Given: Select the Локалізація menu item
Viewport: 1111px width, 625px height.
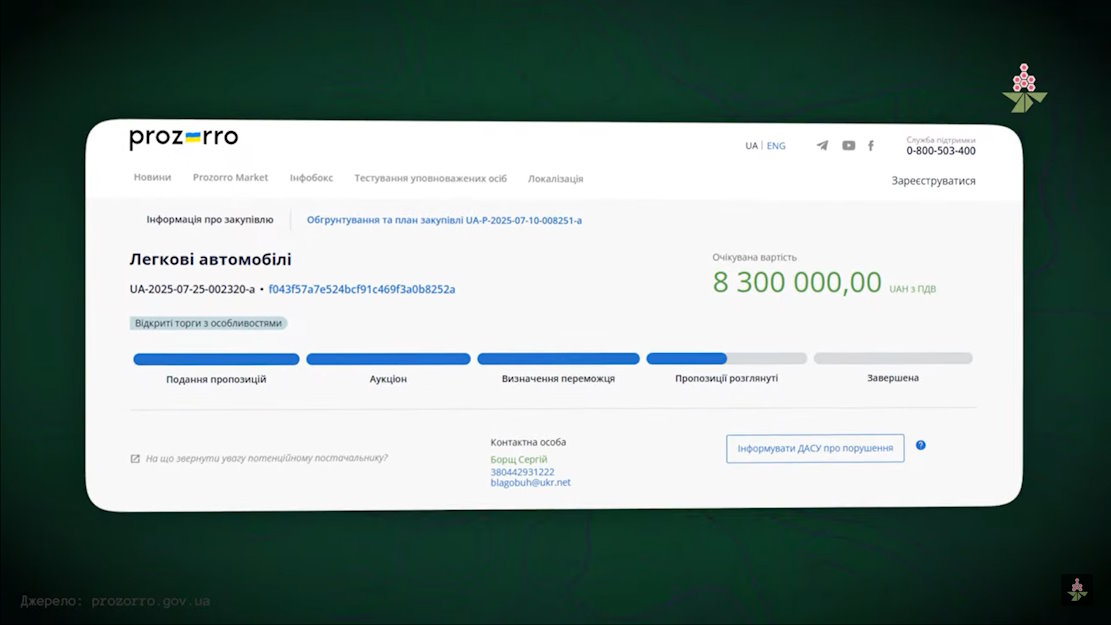Looking at the screenshot, I should tap(555, 179).
